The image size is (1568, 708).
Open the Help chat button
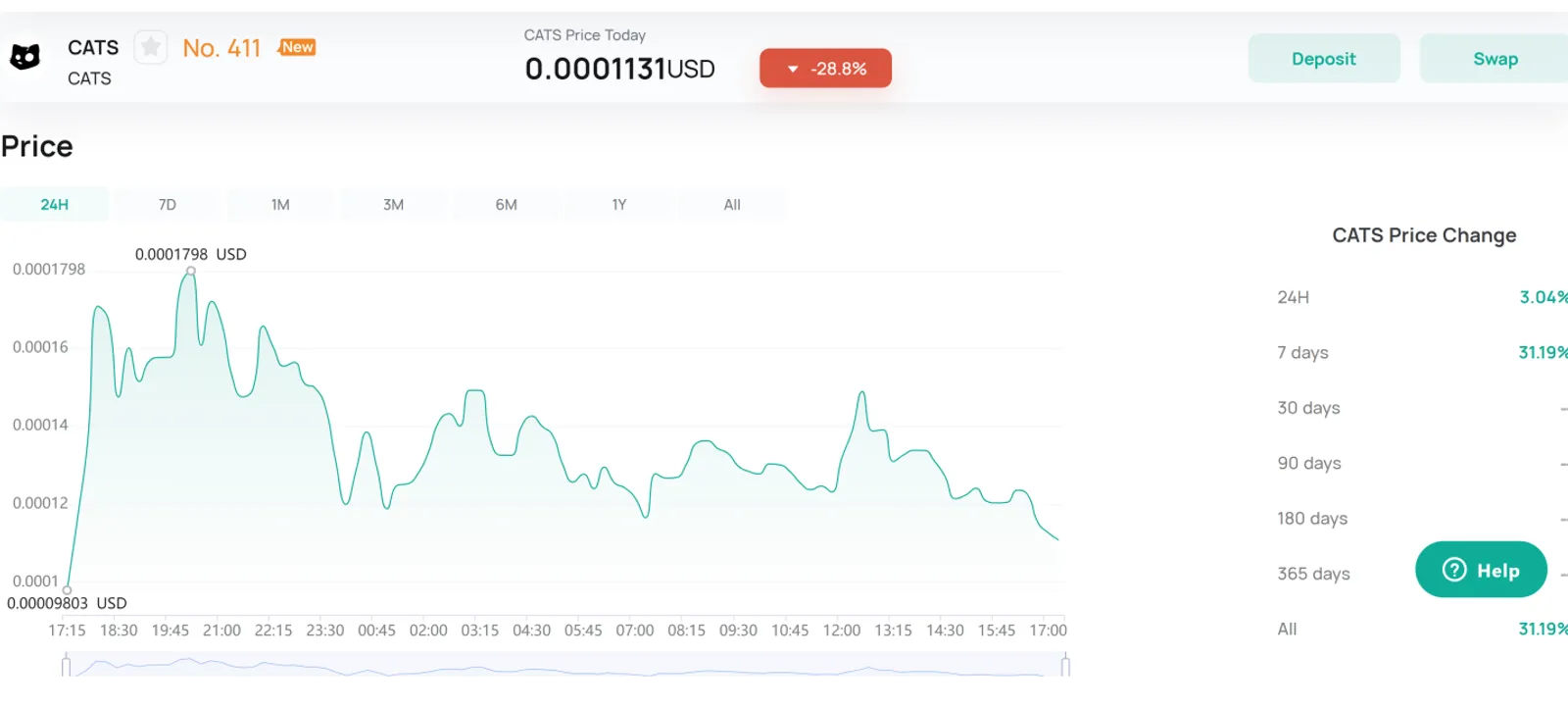[1481, 570]
